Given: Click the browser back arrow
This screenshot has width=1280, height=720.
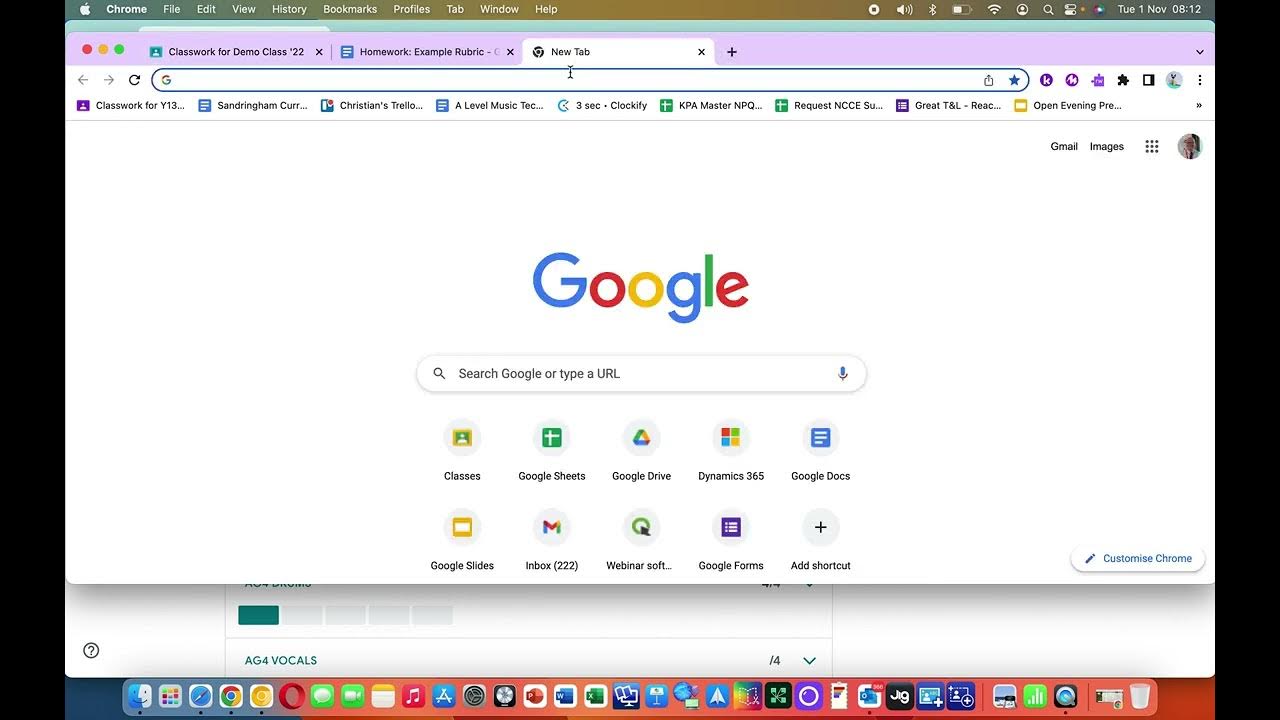Looking at the screenshot, I should click(x=83, y=80).
